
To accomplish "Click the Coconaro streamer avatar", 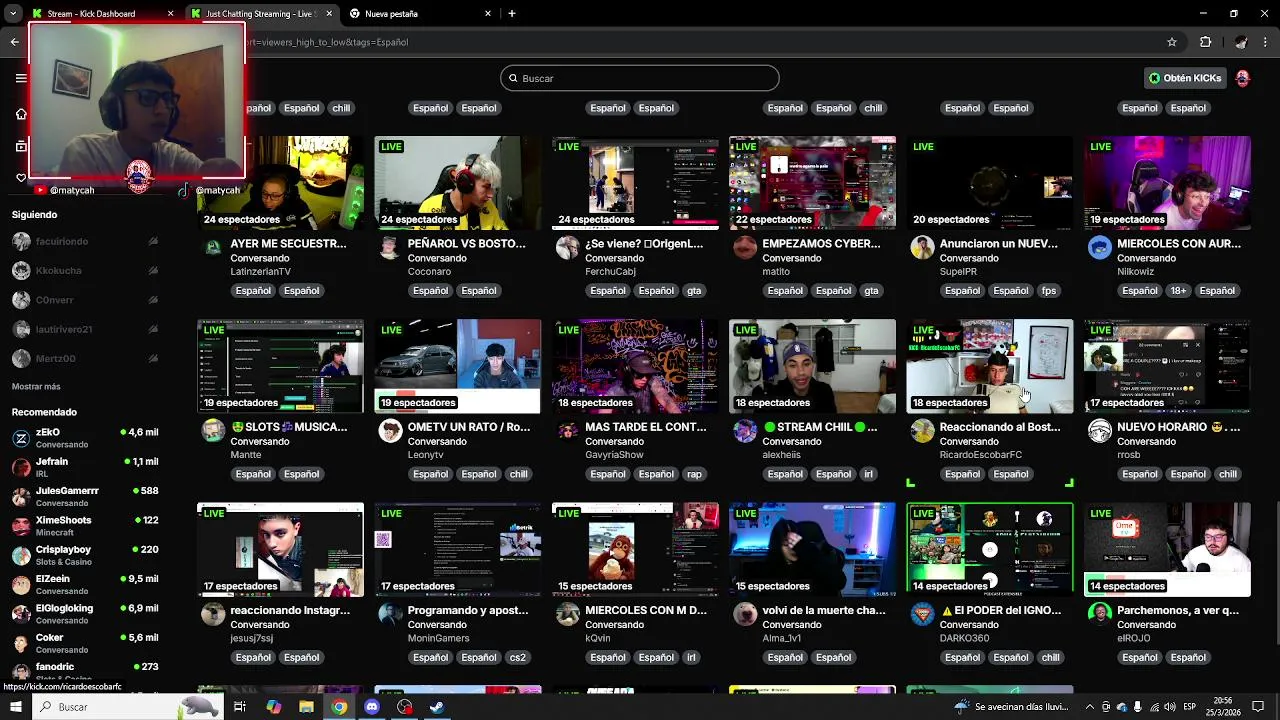I will [390, 248].
